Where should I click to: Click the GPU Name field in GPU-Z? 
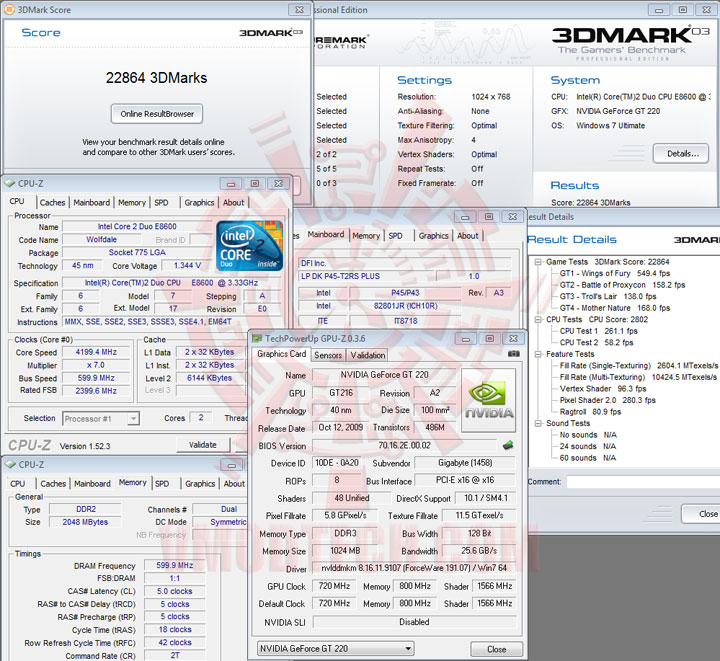pos(384,375)
